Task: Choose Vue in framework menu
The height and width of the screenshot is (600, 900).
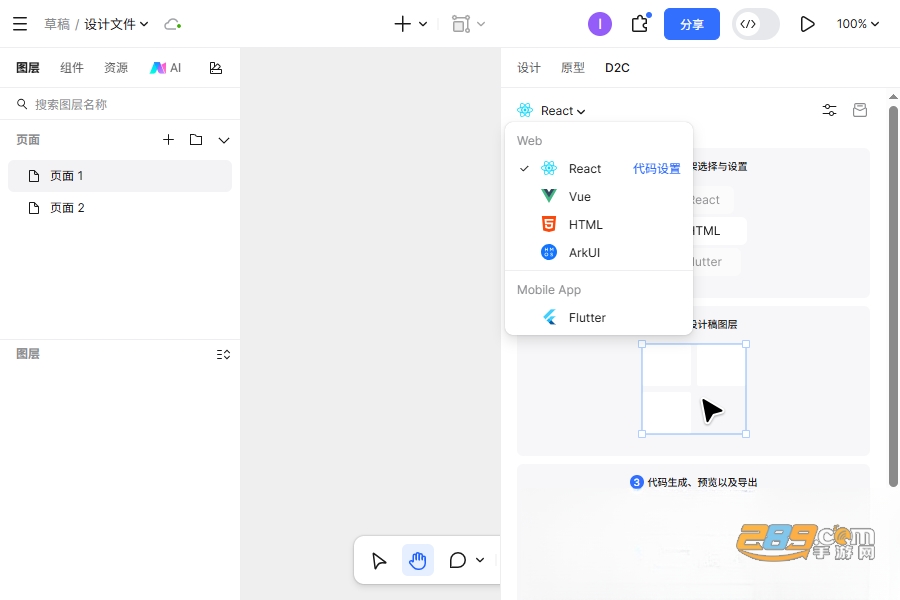Action: click(599, 196)
